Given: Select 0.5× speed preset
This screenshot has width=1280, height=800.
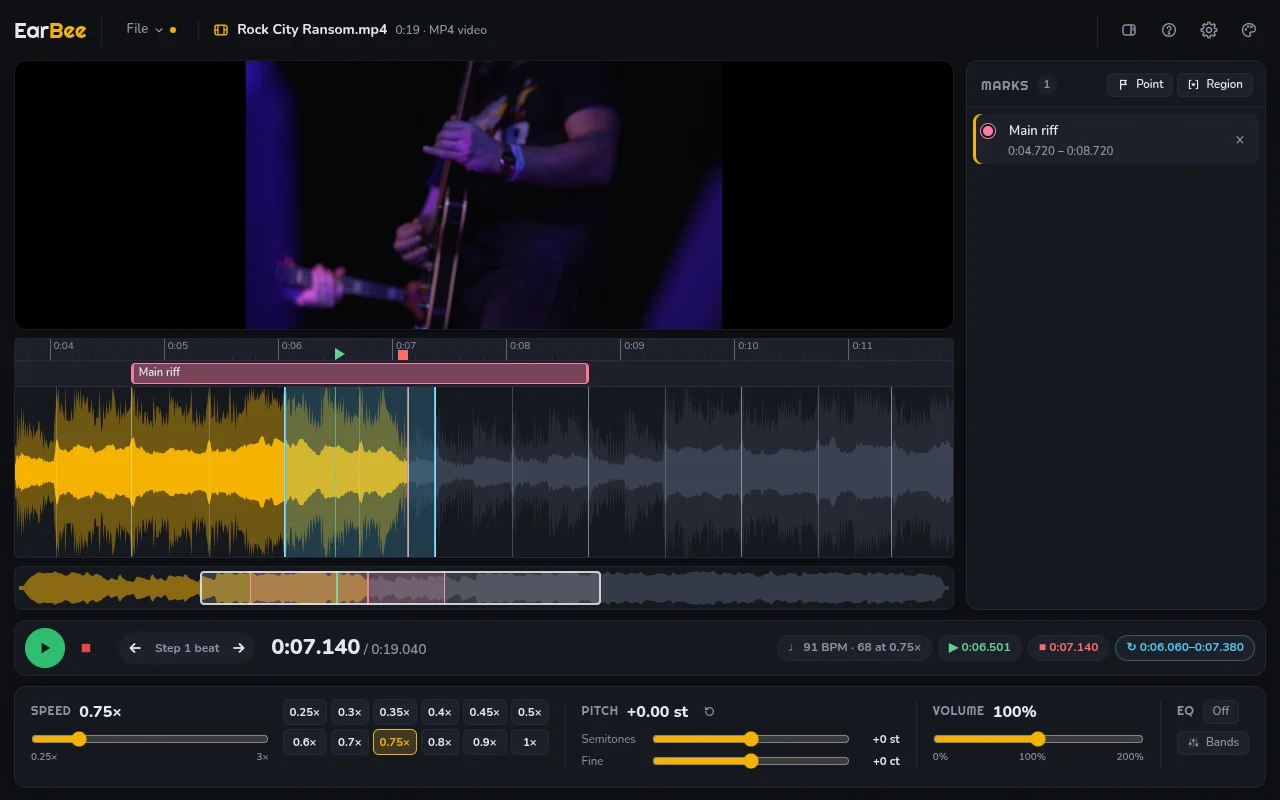Looking at the screenshot, I should point(530,713).
